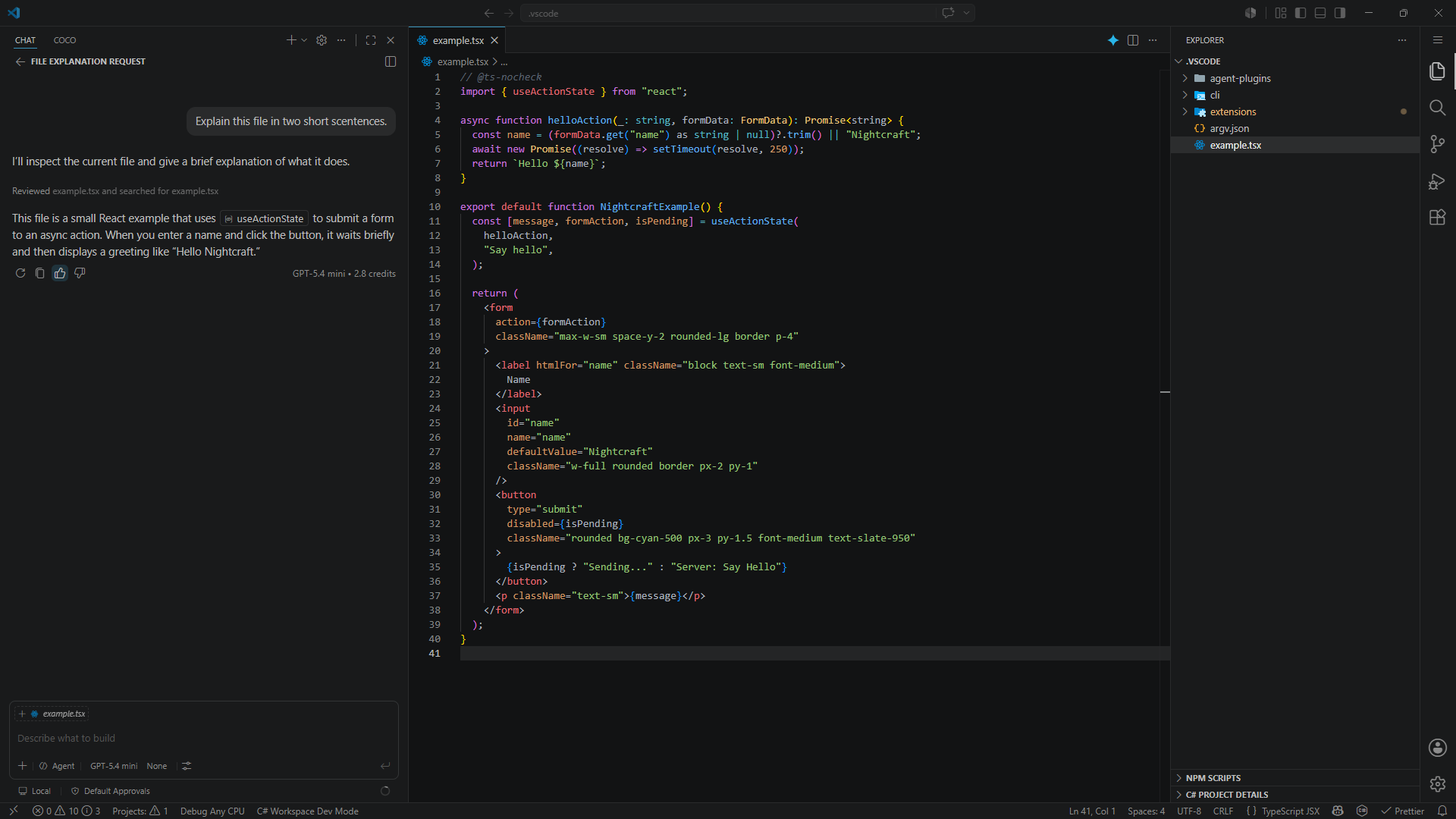
Task: Close the chat panel
Action: click(x=391, y=40)
